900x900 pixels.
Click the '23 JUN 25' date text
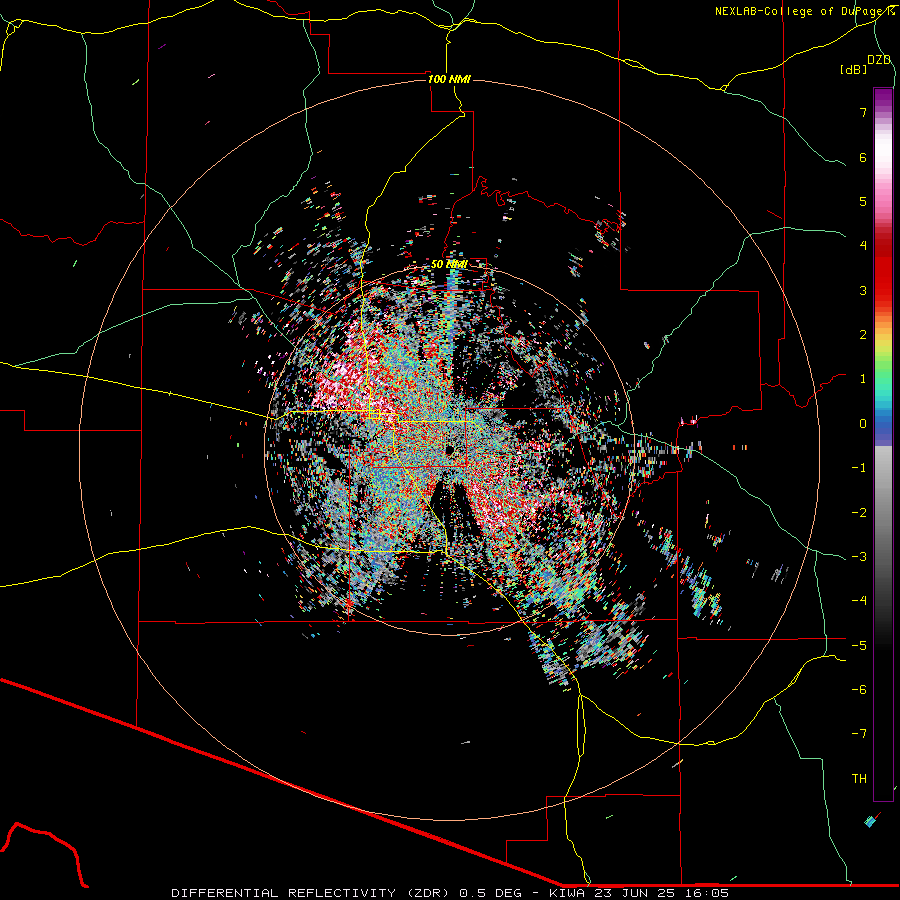tap(633, 893)
